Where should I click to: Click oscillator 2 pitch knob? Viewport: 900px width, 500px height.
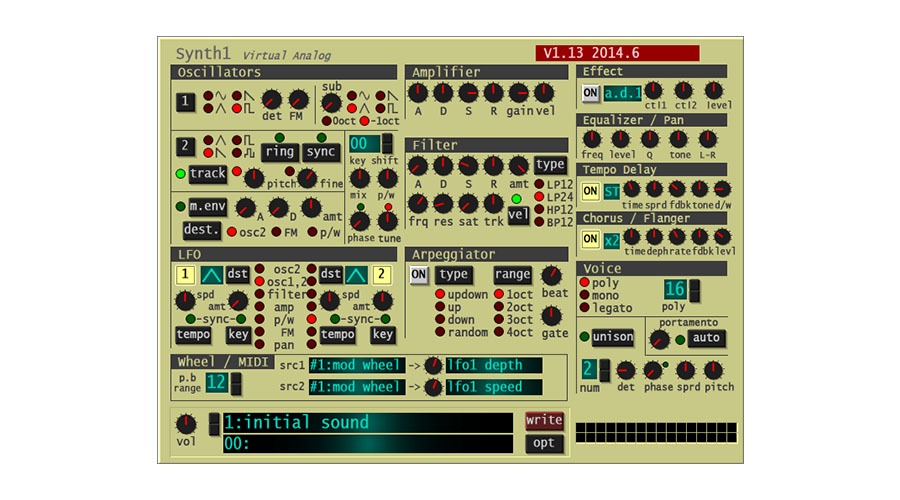[x=254, y=179]
